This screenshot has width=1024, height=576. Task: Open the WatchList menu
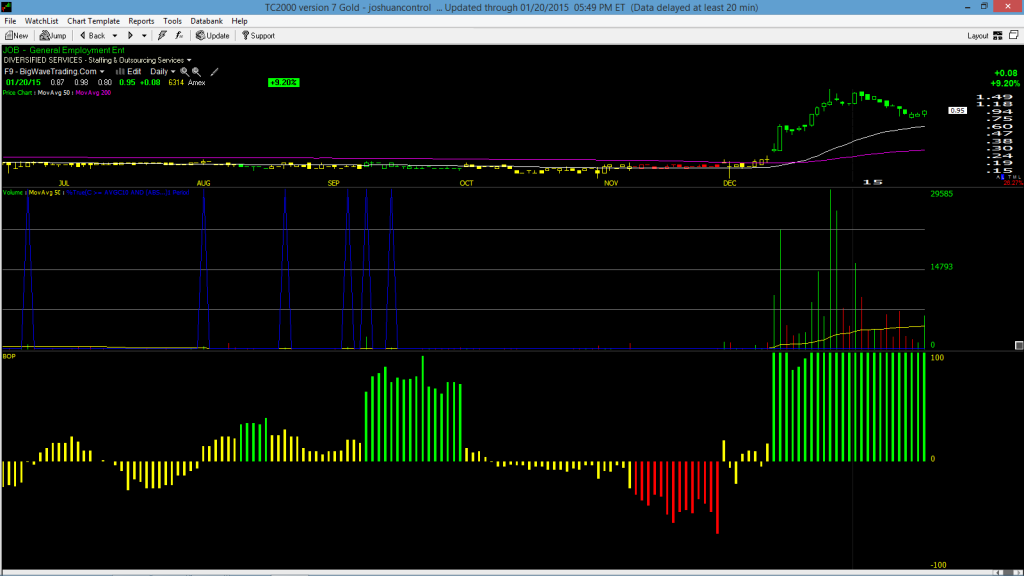pyautogui.click(x=41, y=21)
